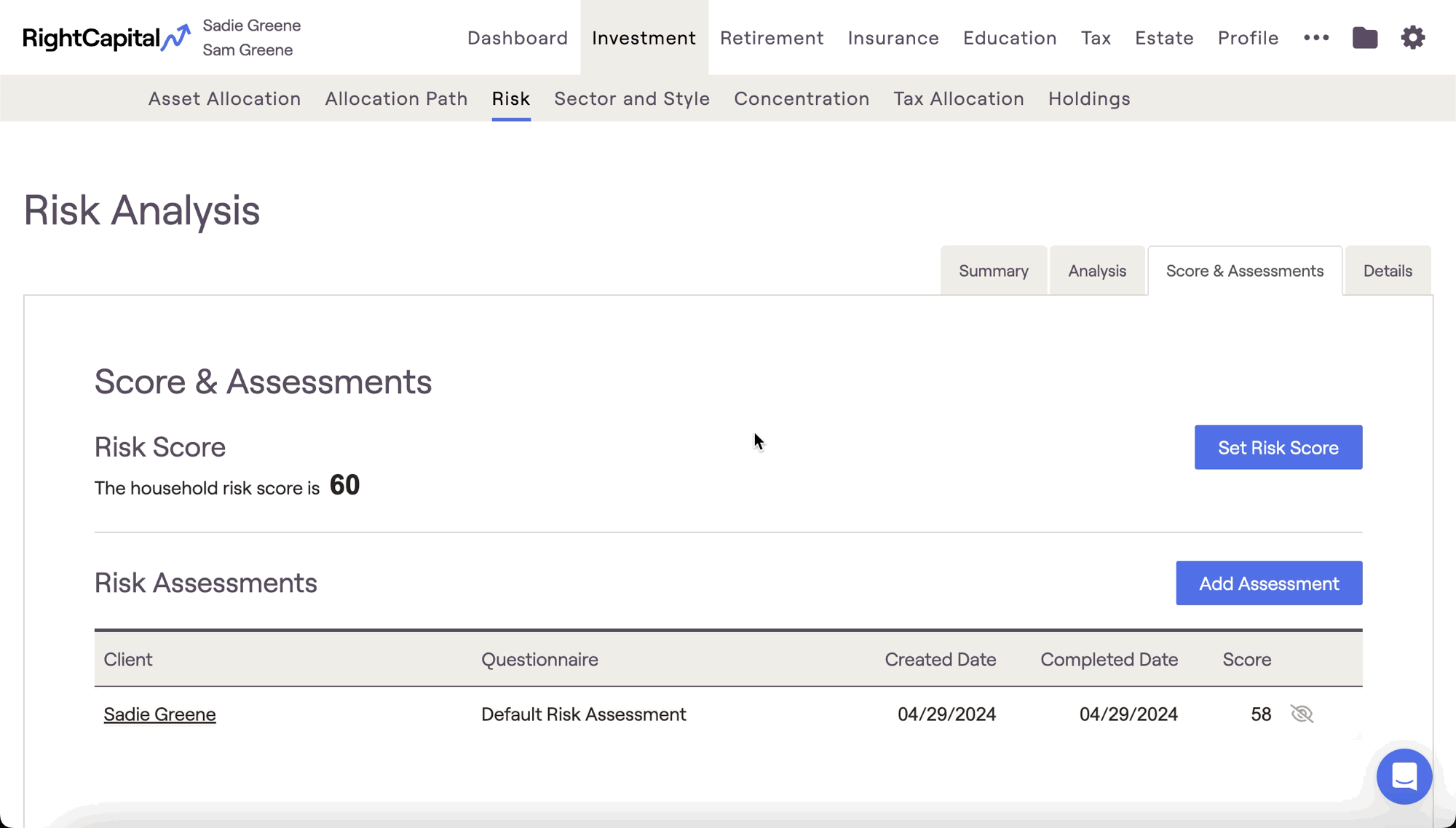Navigate to Asset Allocation subpage
1456x828 pixels.
click(x=224, y=98)
